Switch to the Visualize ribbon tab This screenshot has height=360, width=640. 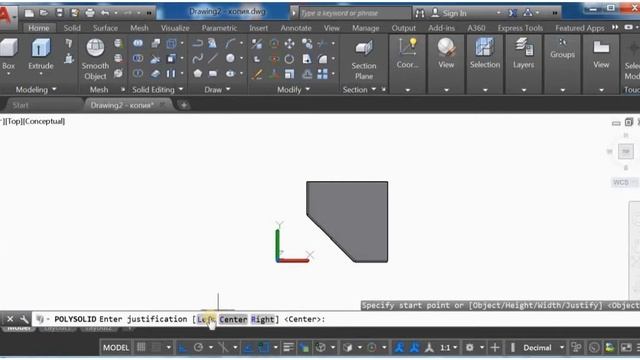coord(175,28)
